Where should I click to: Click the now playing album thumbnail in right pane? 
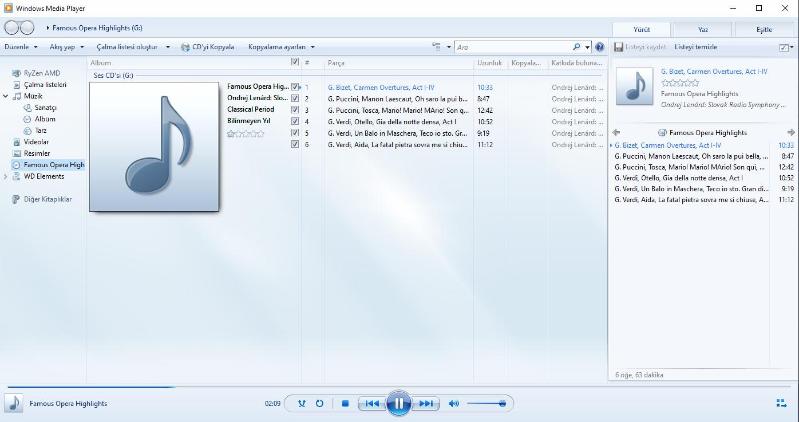(634, 87)
